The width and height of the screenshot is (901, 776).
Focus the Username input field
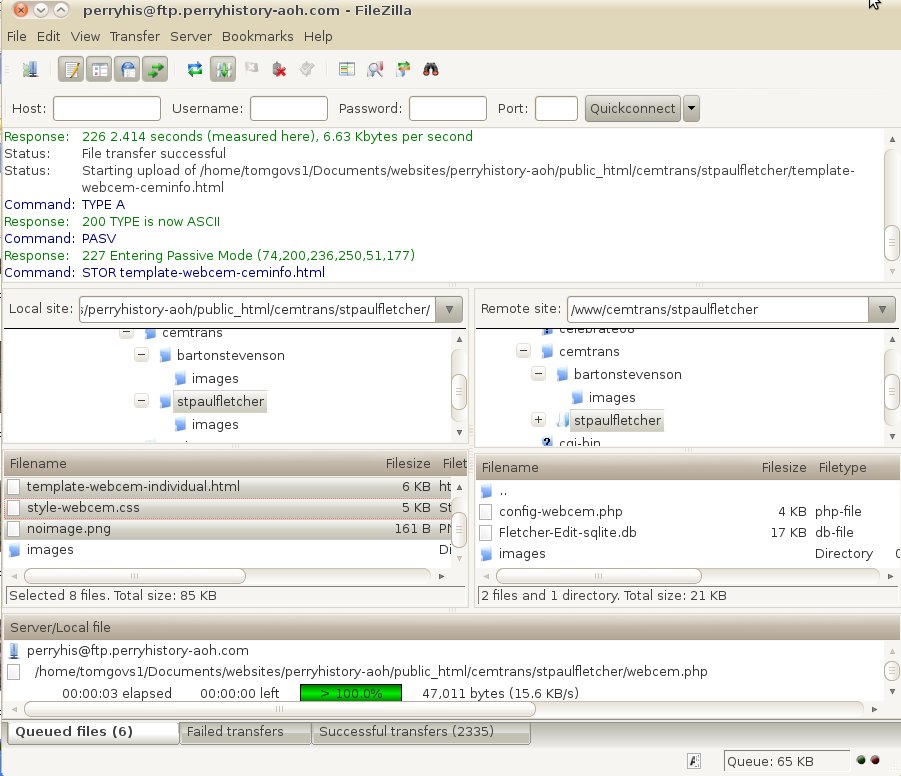(x=289, y=108)
